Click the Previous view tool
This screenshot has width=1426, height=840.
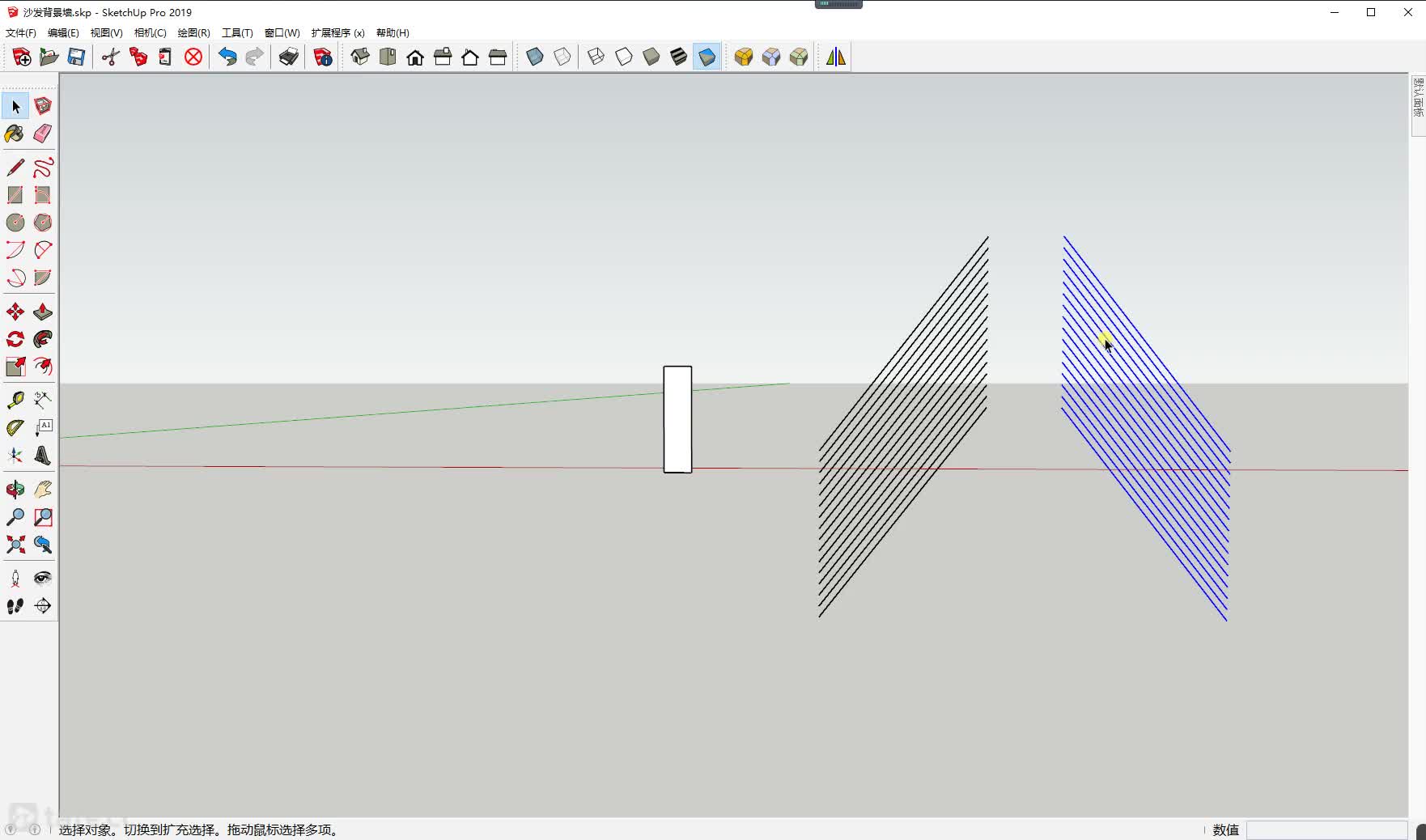pyautogui.click(x=43, y=545)
